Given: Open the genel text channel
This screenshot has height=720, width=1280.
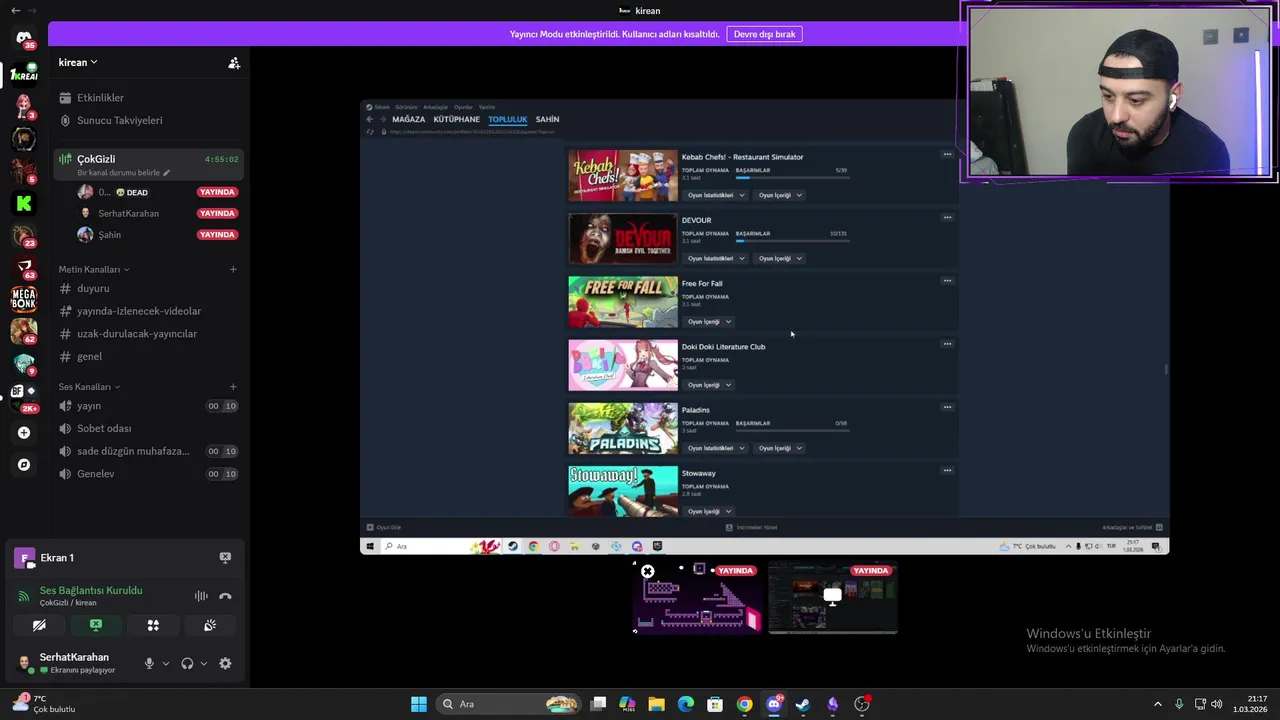Looking at the screenshot, I should click(148, 357).
